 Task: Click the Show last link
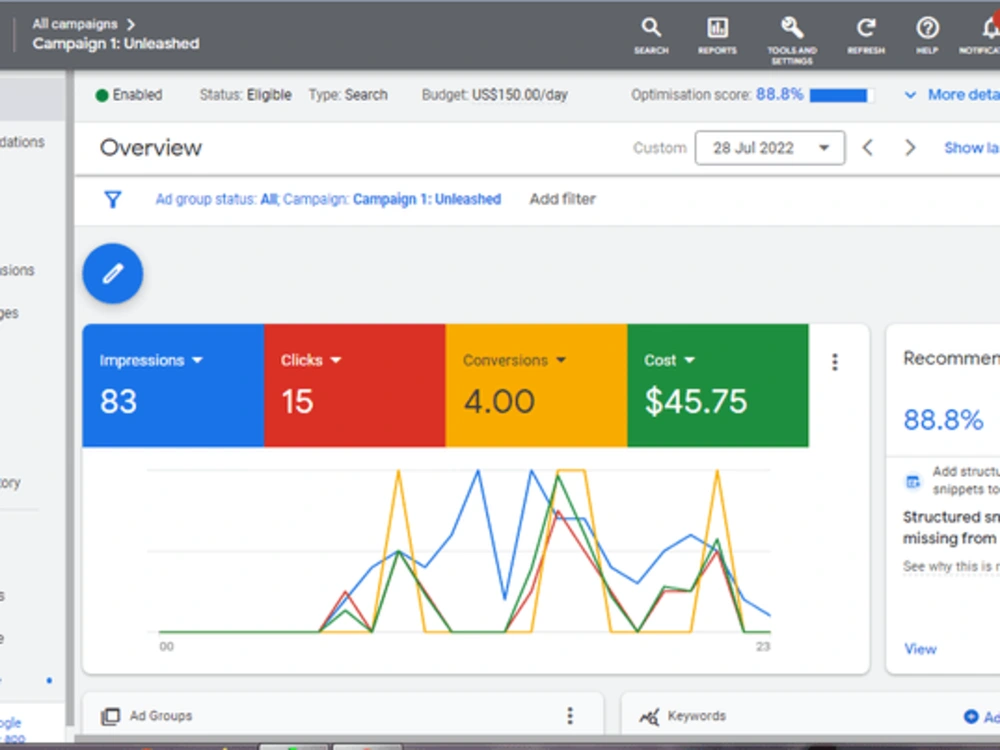click(972, 148)
